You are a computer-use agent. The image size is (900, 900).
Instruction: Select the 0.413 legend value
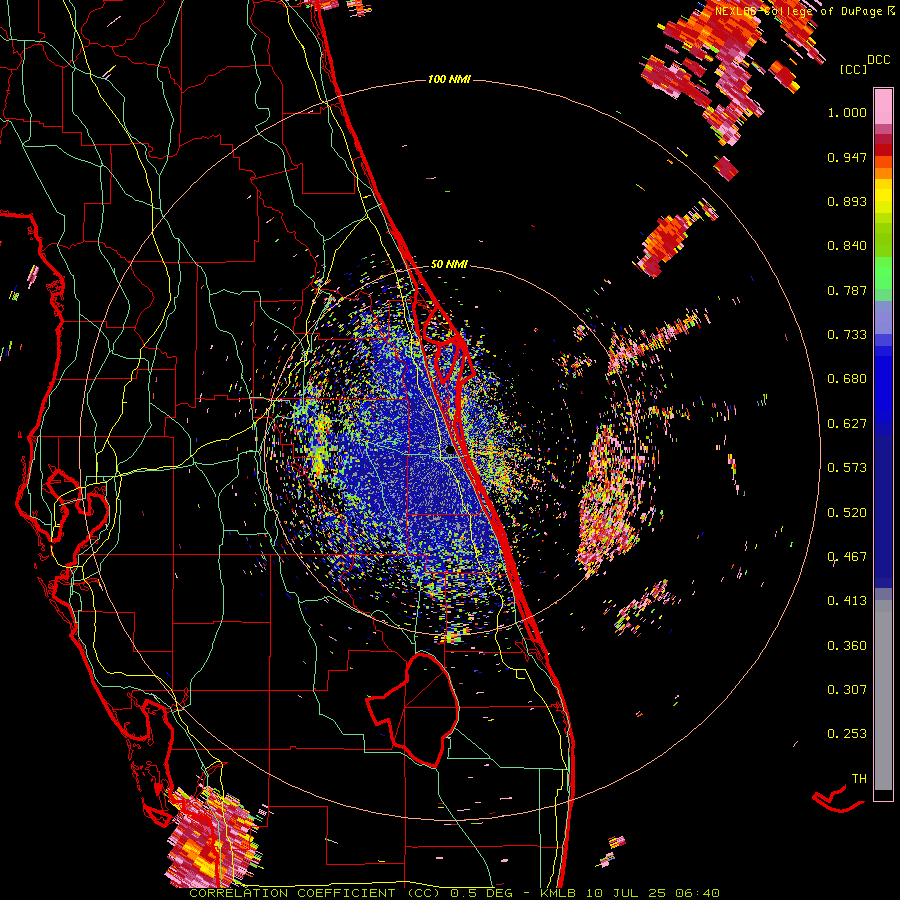click(847, 601)
